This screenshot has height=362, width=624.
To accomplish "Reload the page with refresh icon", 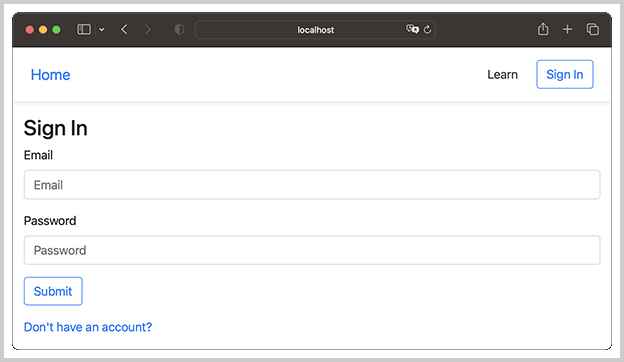I will 427,29.
